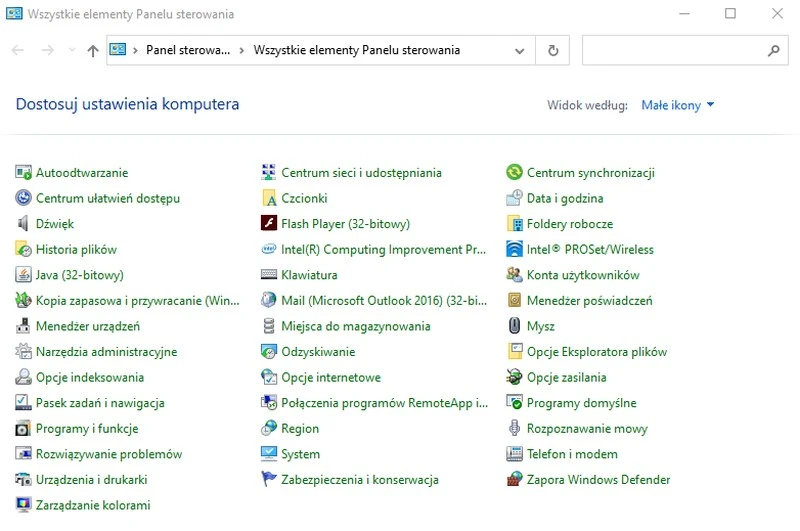800x531 pixels.
Task: Open the Klawiatura keyboard icon
Action: click(268, 275)
